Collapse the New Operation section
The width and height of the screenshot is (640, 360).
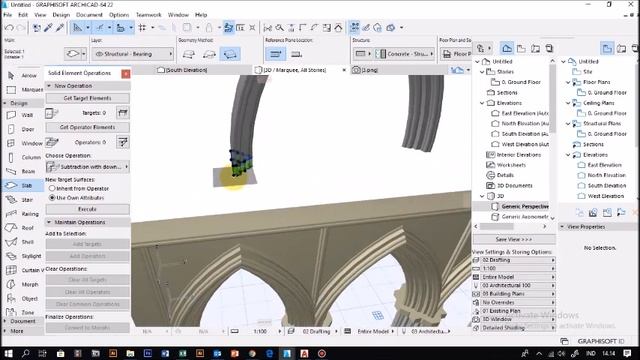pyautogui.click(x=49, y=86)
